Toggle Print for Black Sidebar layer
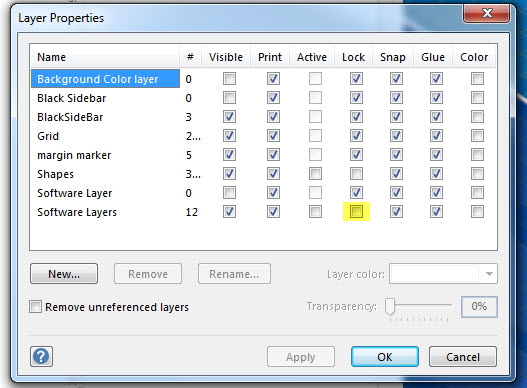 tap(273, 98)
